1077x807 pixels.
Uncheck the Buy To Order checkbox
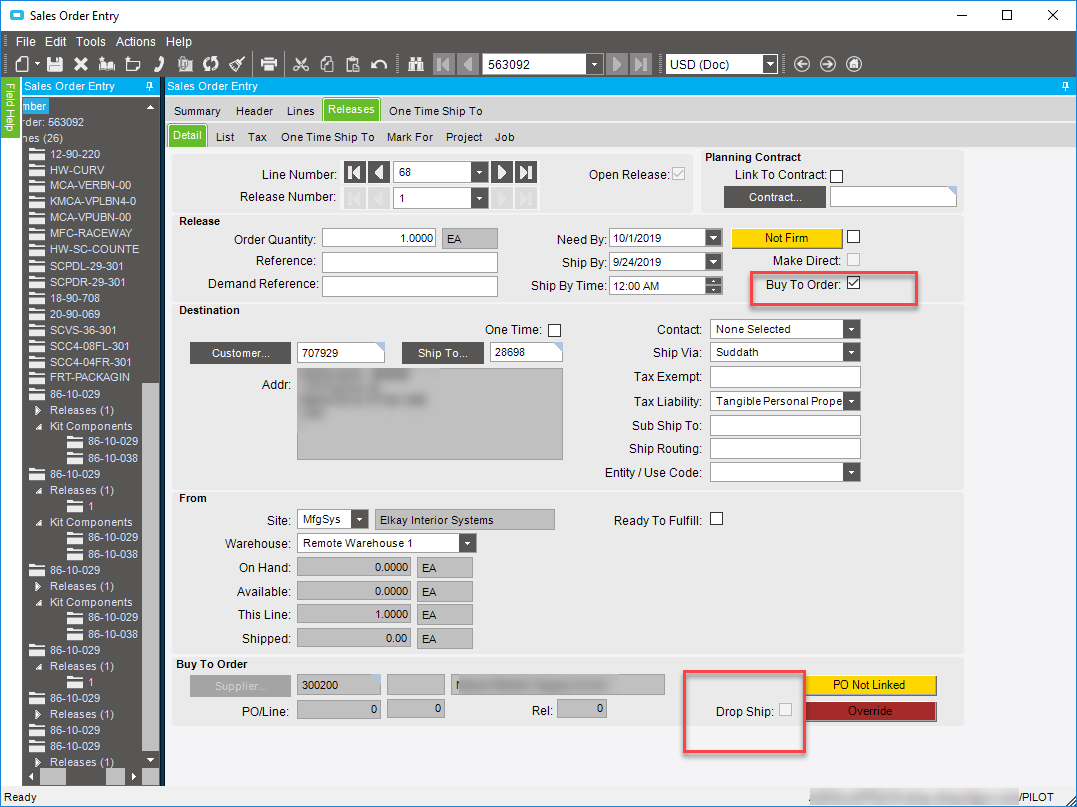(x=853, y=283)
